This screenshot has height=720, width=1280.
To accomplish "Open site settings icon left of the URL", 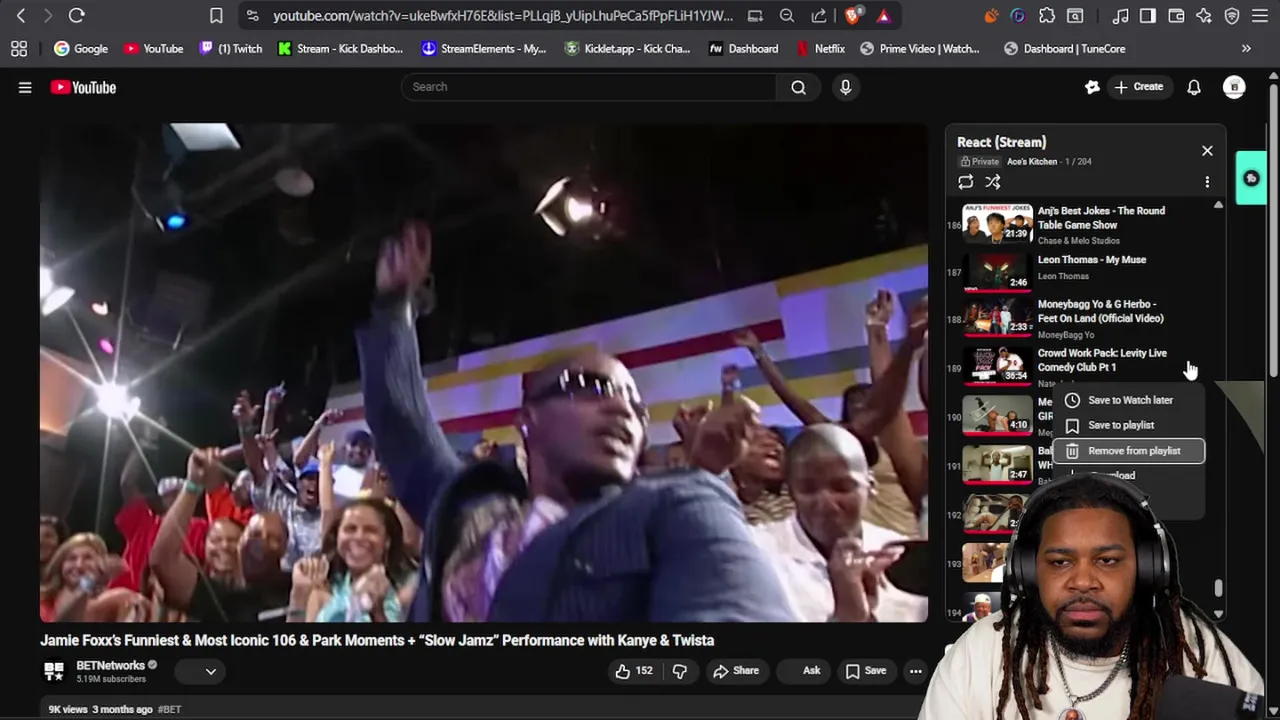I will pos(252,16).
